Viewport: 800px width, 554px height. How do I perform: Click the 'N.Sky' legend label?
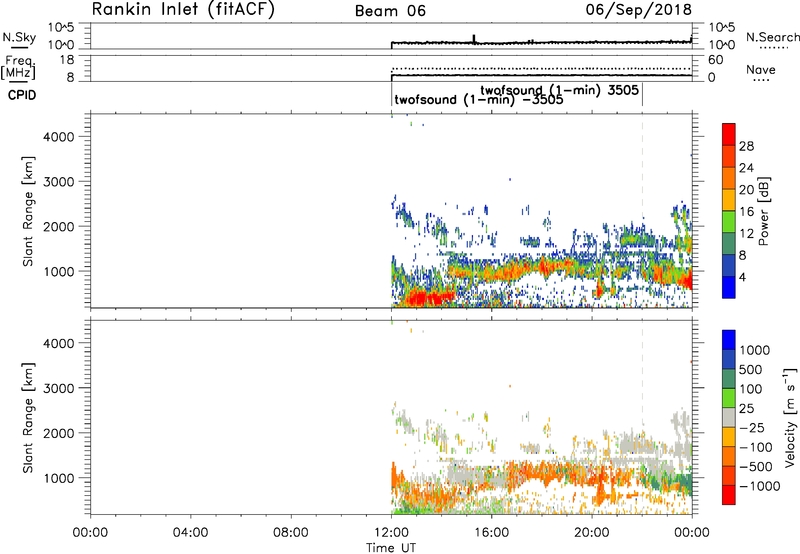pyautogui.click(x=19, y=37)
